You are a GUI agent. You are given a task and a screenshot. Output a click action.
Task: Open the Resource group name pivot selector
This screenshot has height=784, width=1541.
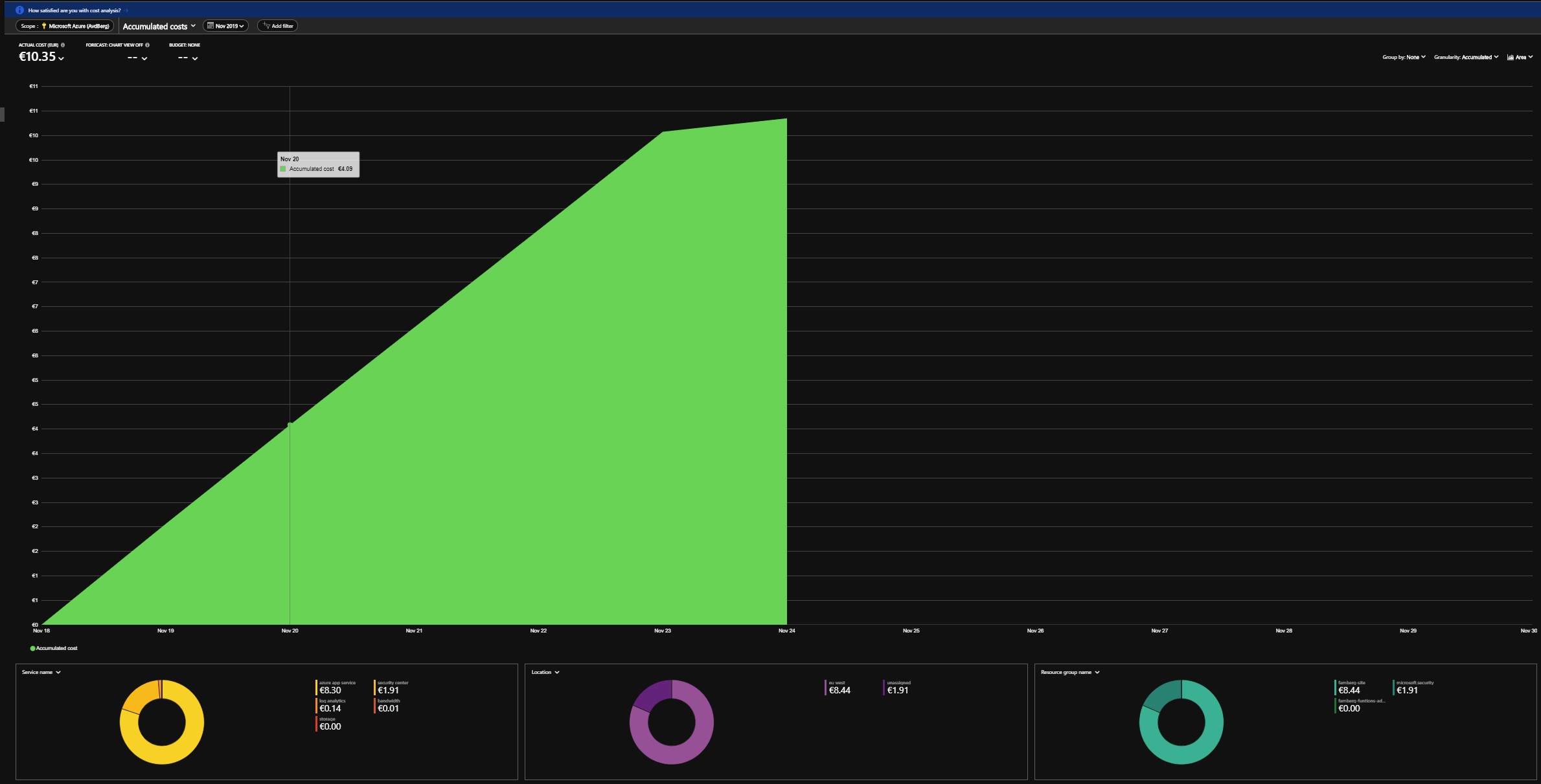(x=1070, y=672)
